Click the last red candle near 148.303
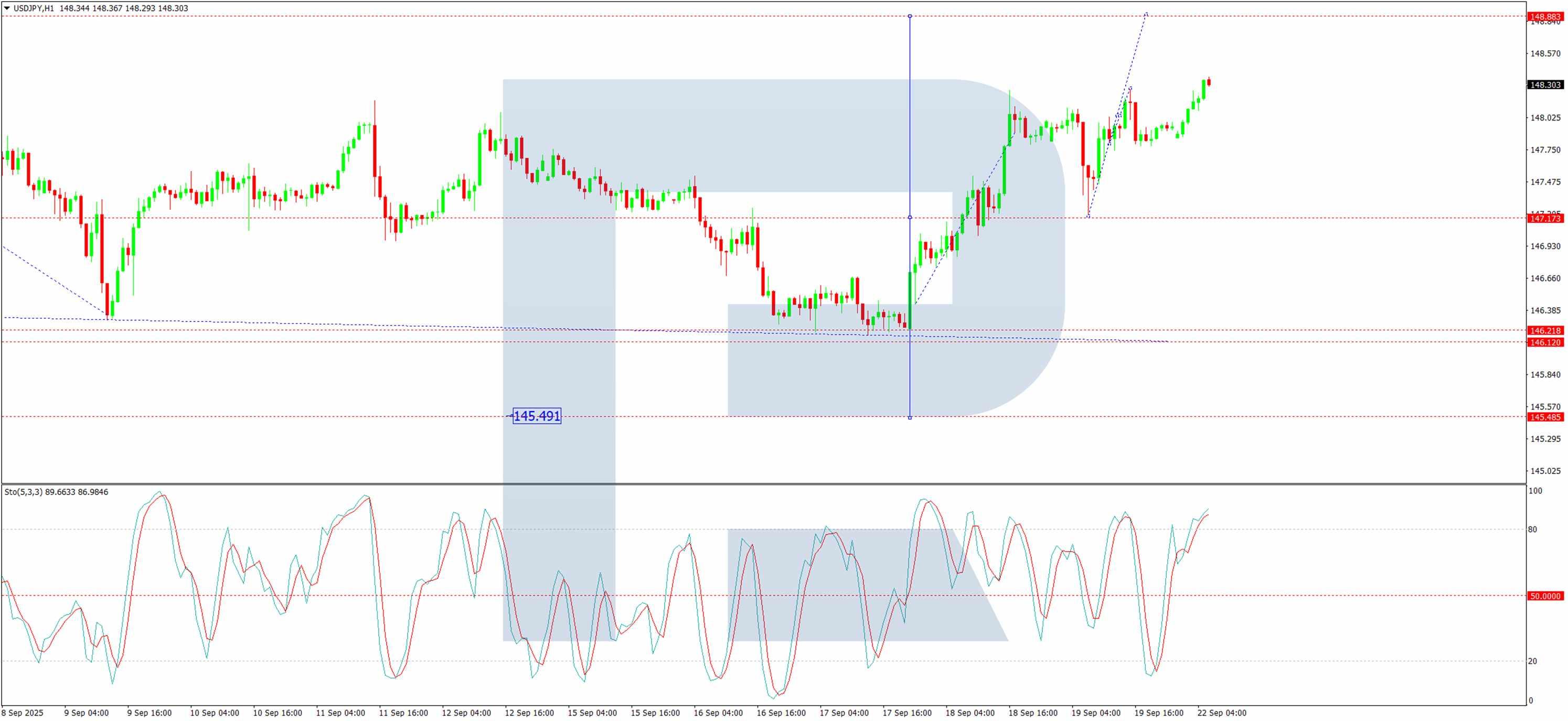Screen dimensions: 1568x721 pyautogui.click(x=1209, y=82)
